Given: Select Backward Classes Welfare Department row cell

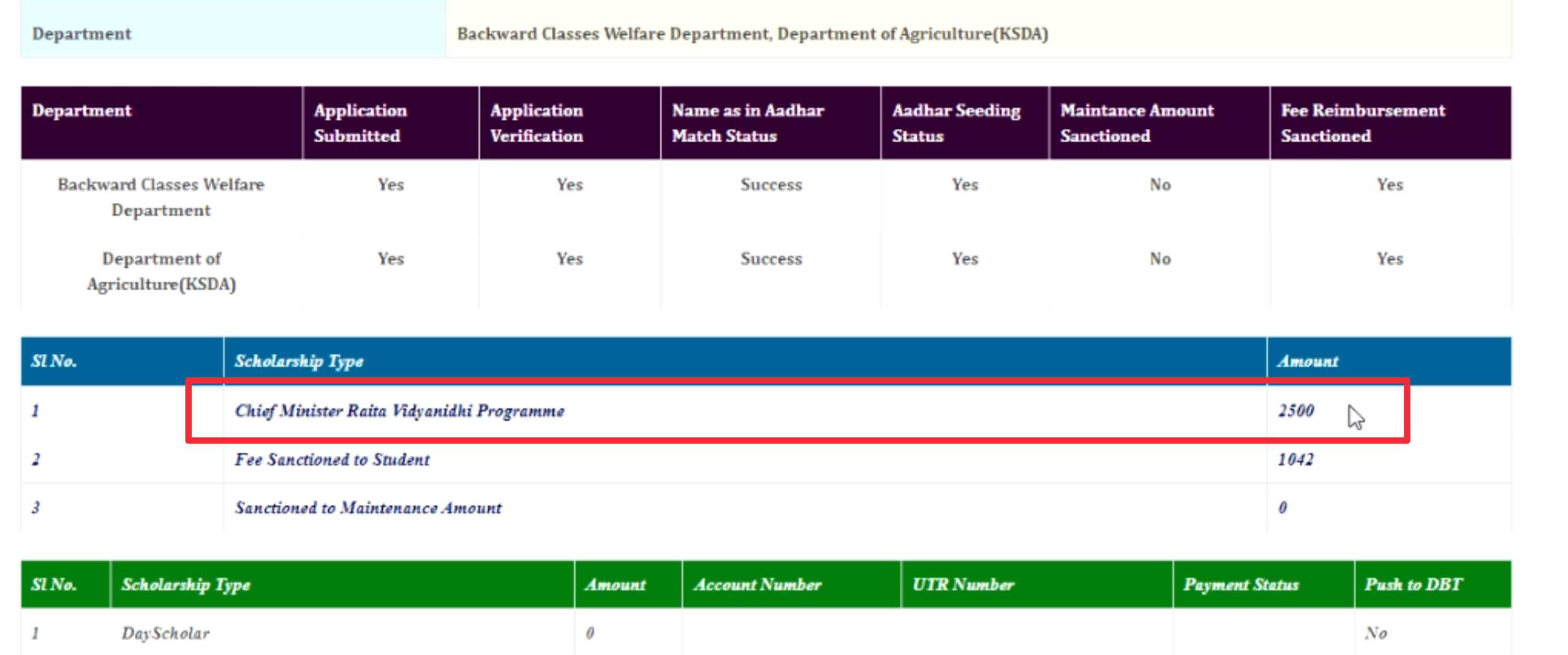Looking at the screenshot, I should tap(161, 197).
